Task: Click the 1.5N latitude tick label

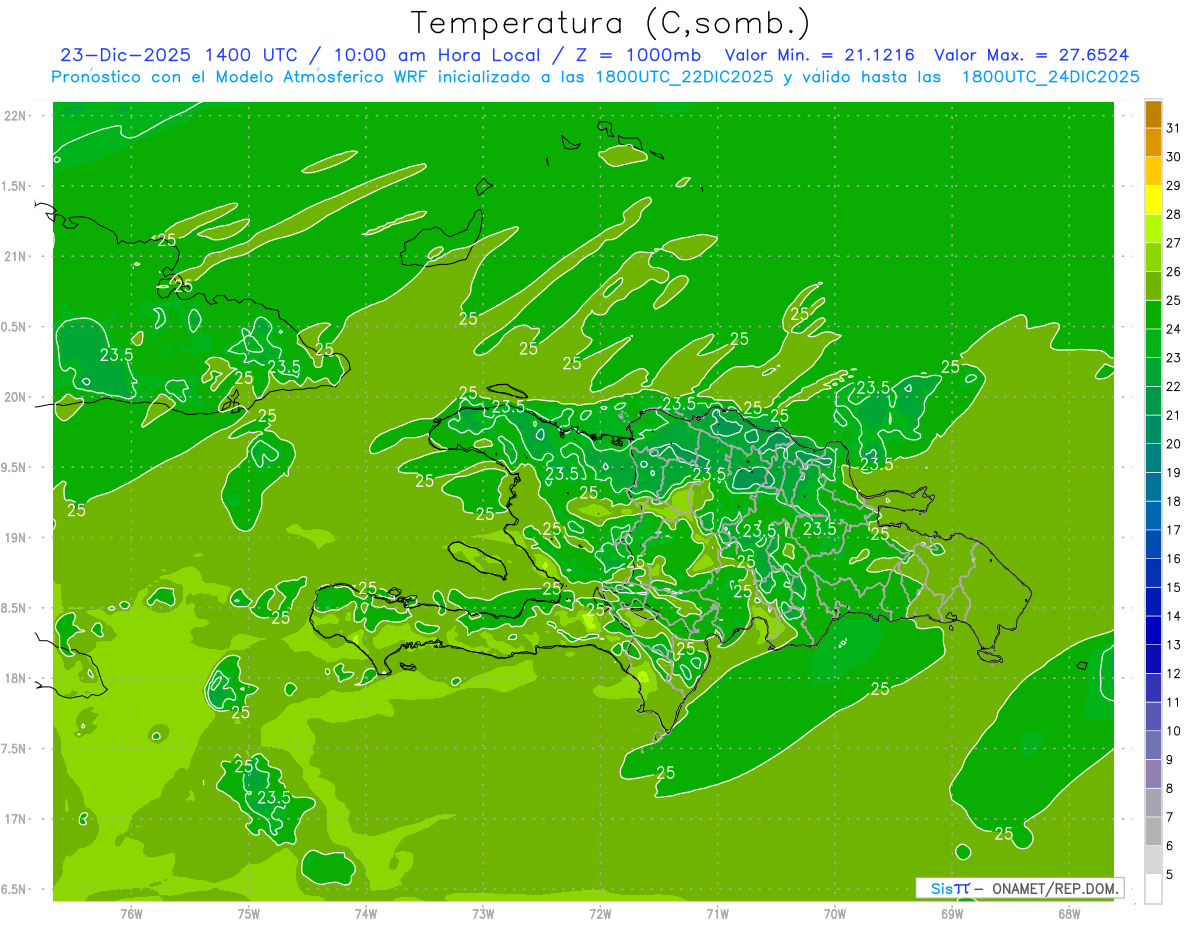Action: 15,186
